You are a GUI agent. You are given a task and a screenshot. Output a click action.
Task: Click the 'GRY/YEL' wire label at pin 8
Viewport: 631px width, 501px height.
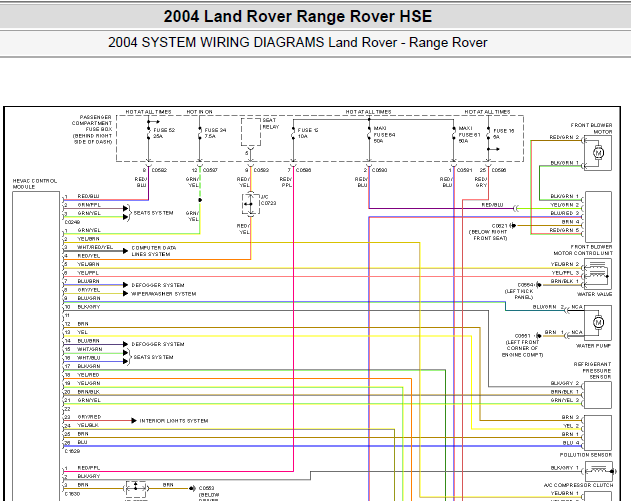point(89,290)
